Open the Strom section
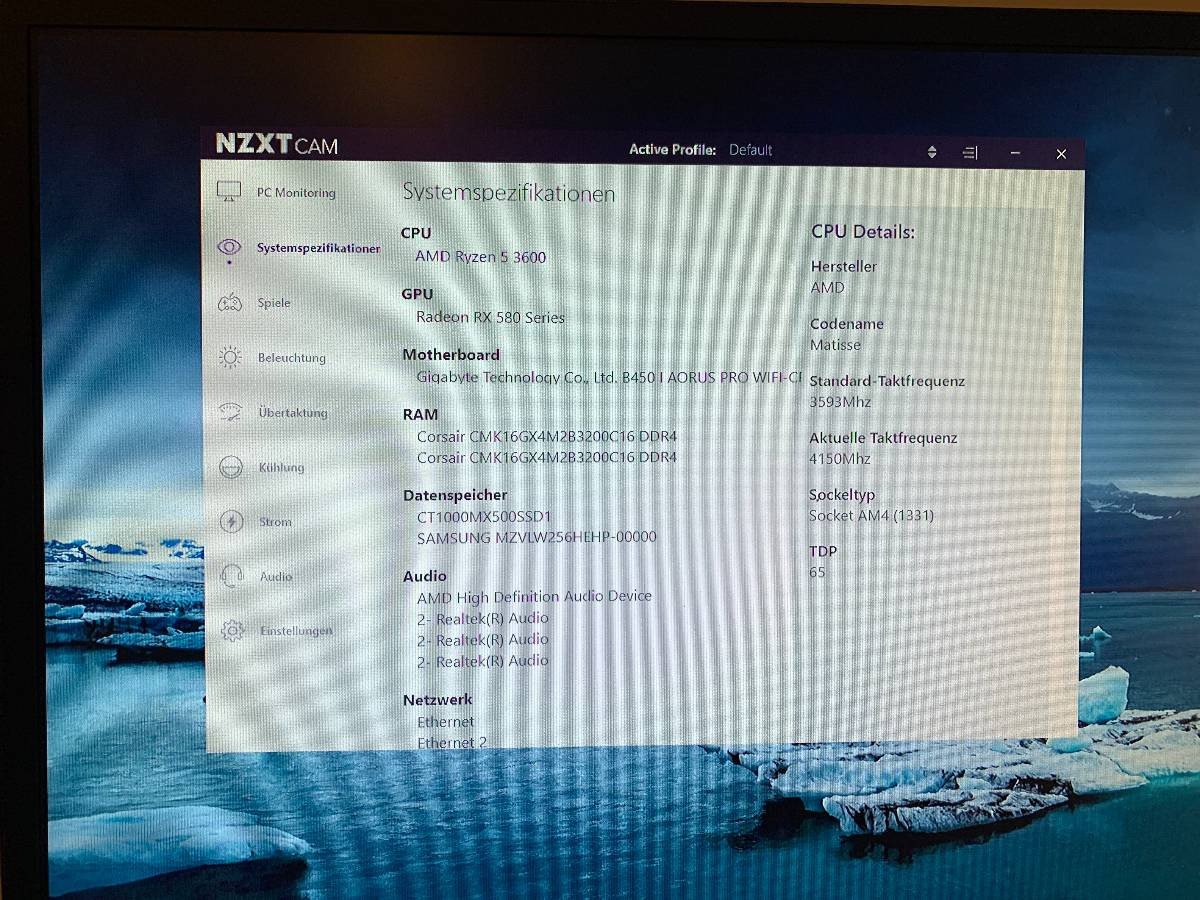This screenshot has height=900, width=1200. (x=276, y=522)
